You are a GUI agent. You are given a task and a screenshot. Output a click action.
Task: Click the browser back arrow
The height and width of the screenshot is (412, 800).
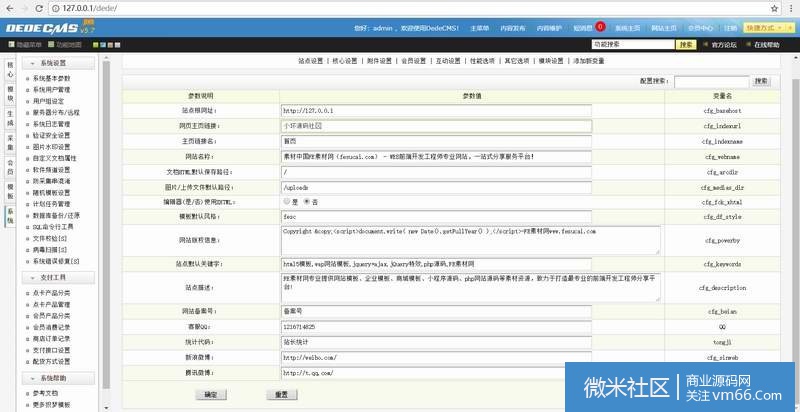point(9,9)
